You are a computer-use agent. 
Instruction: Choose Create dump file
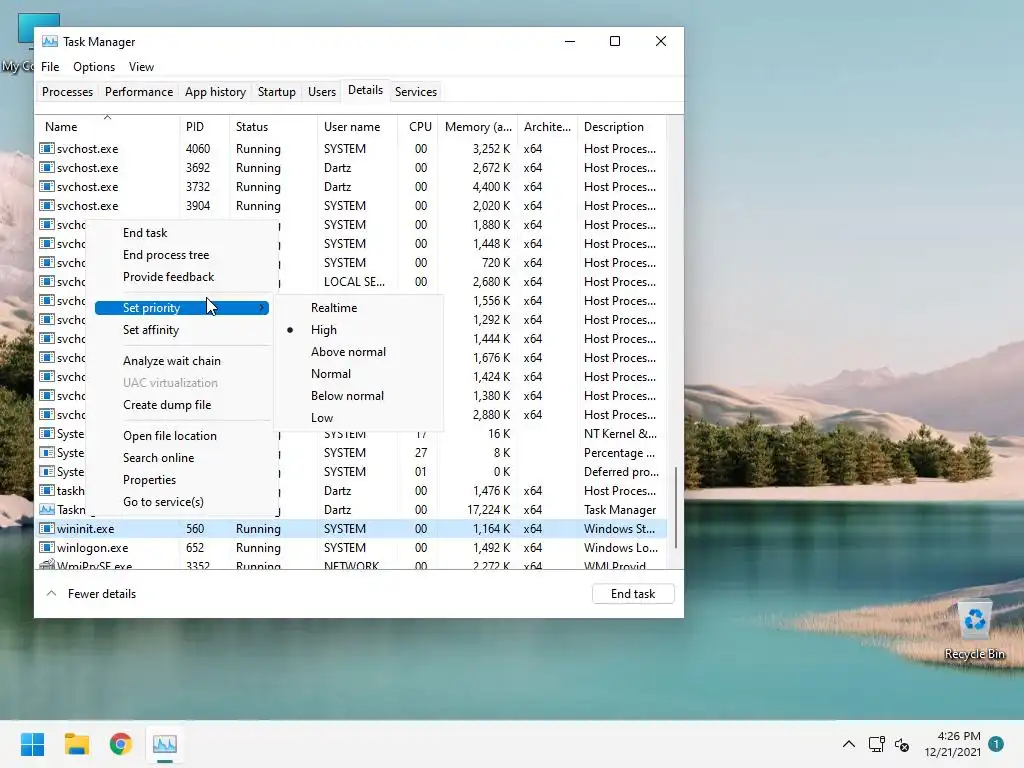167,405
